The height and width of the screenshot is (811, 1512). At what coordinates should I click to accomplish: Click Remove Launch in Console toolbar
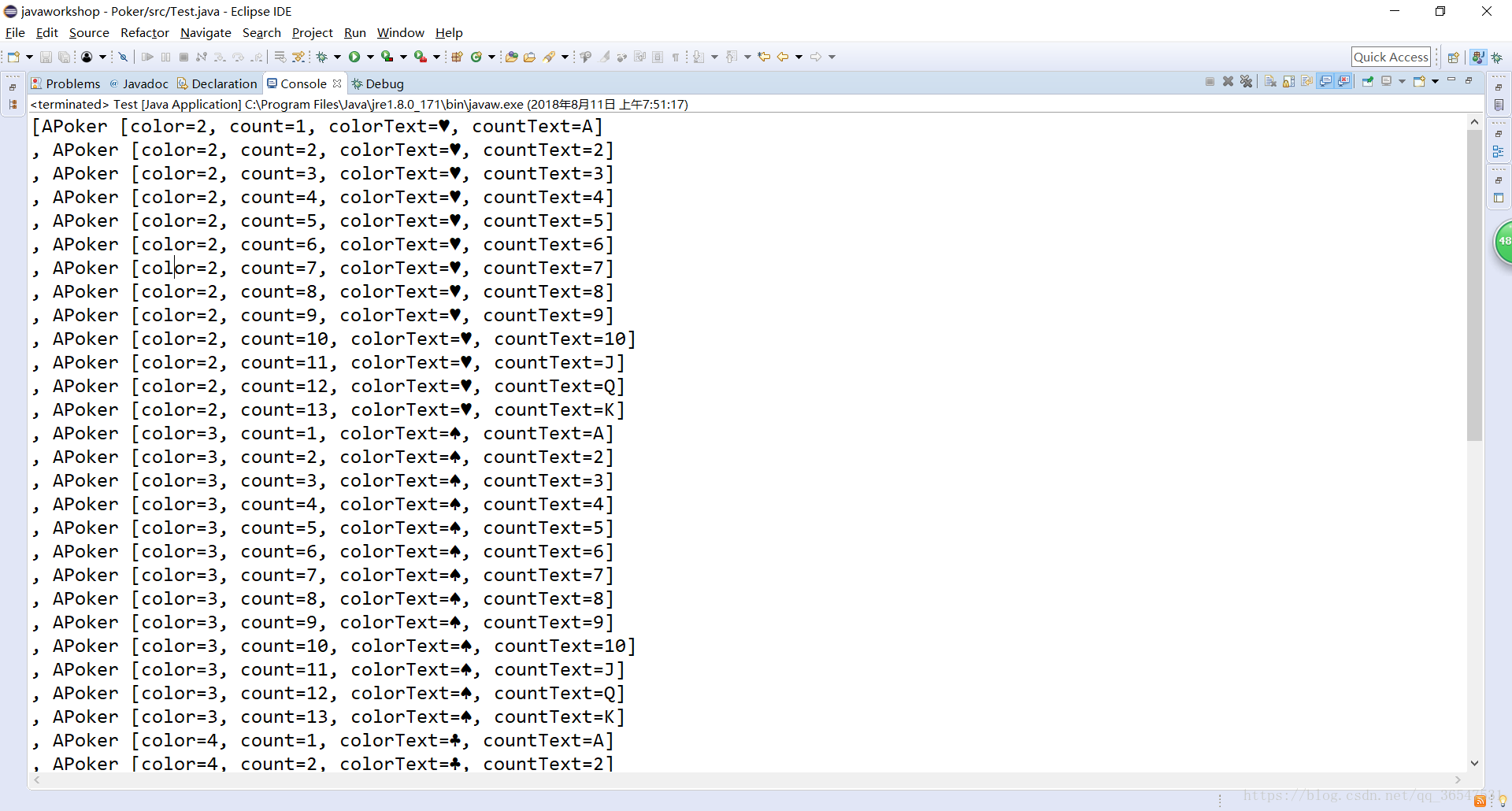point(1228,81)
